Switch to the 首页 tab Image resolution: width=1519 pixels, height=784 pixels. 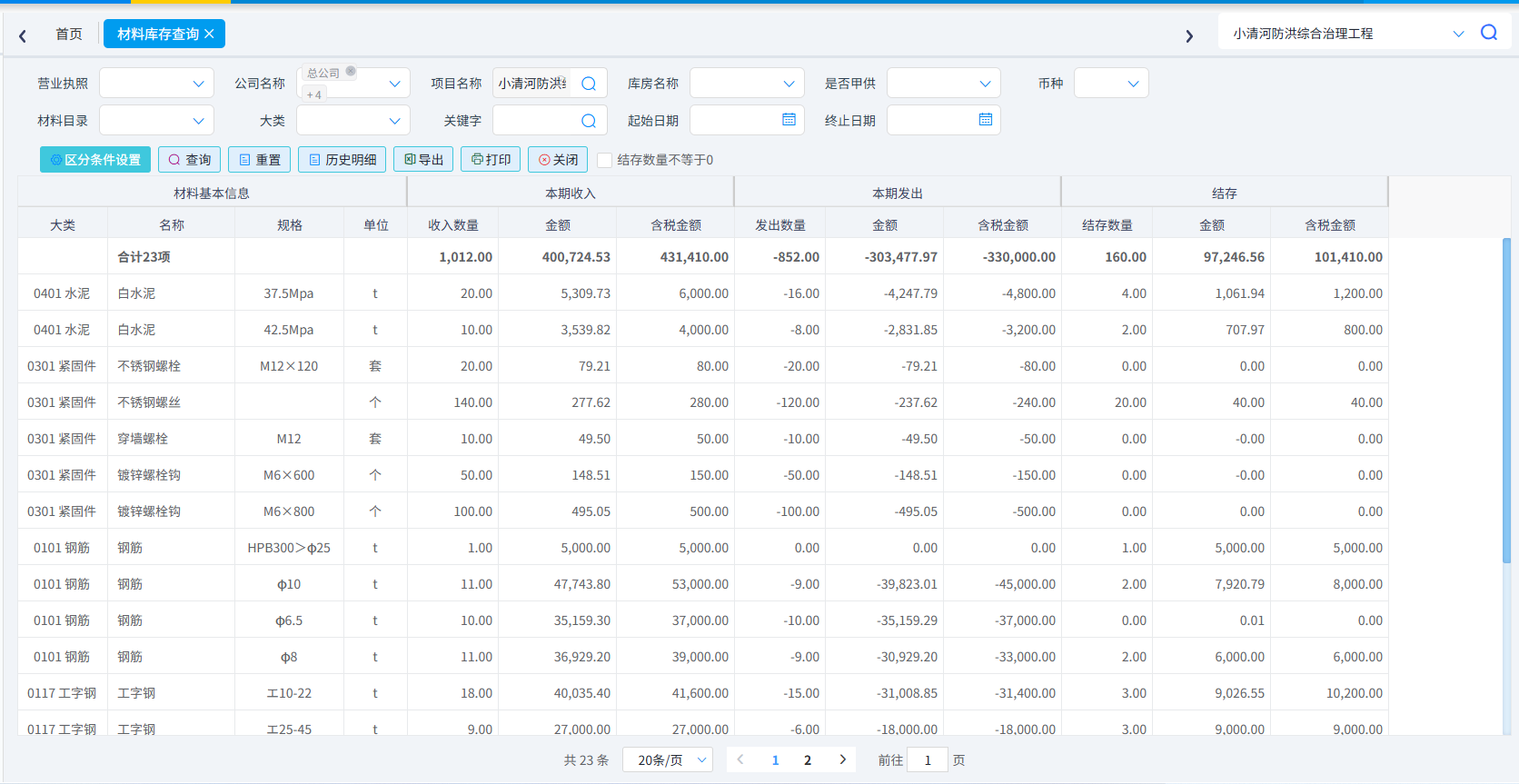pos(69,34)
